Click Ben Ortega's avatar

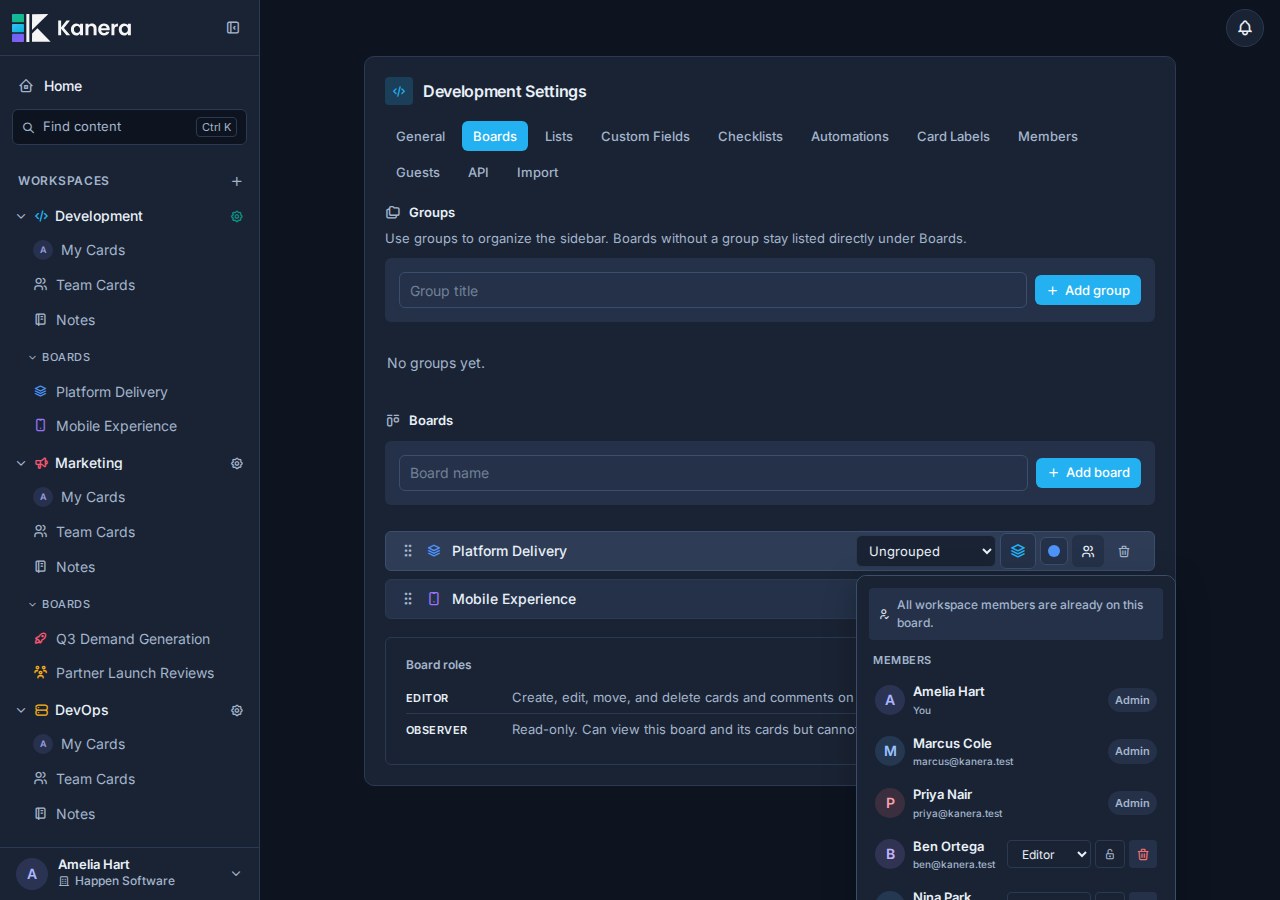click(x=890, y=854)
